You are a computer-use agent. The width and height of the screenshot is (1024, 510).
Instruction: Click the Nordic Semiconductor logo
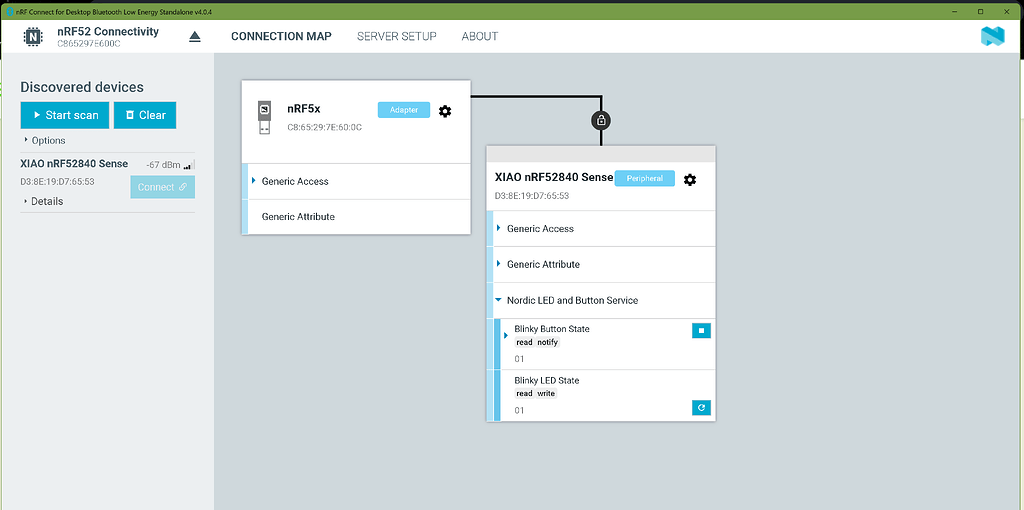tap(992, 36)
